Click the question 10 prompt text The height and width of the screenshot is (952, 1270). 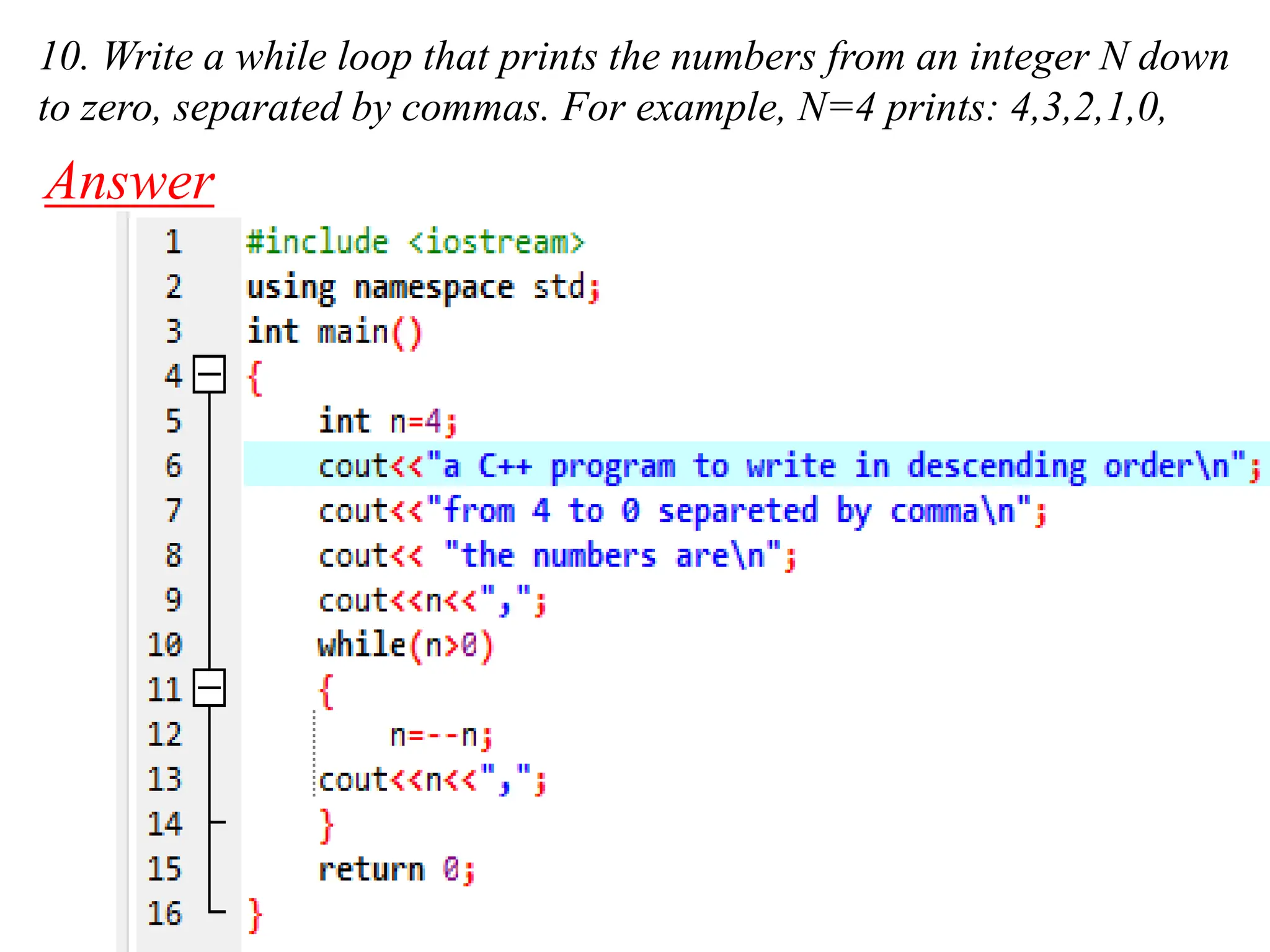point(634,82)
